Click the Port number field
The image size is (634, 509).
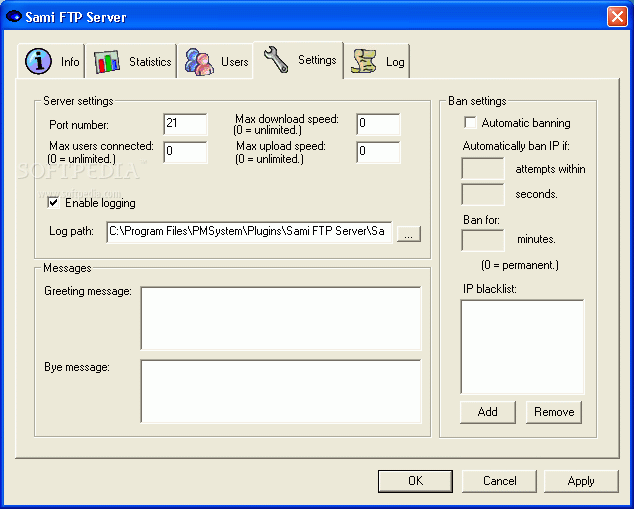[x=185, y=124]
